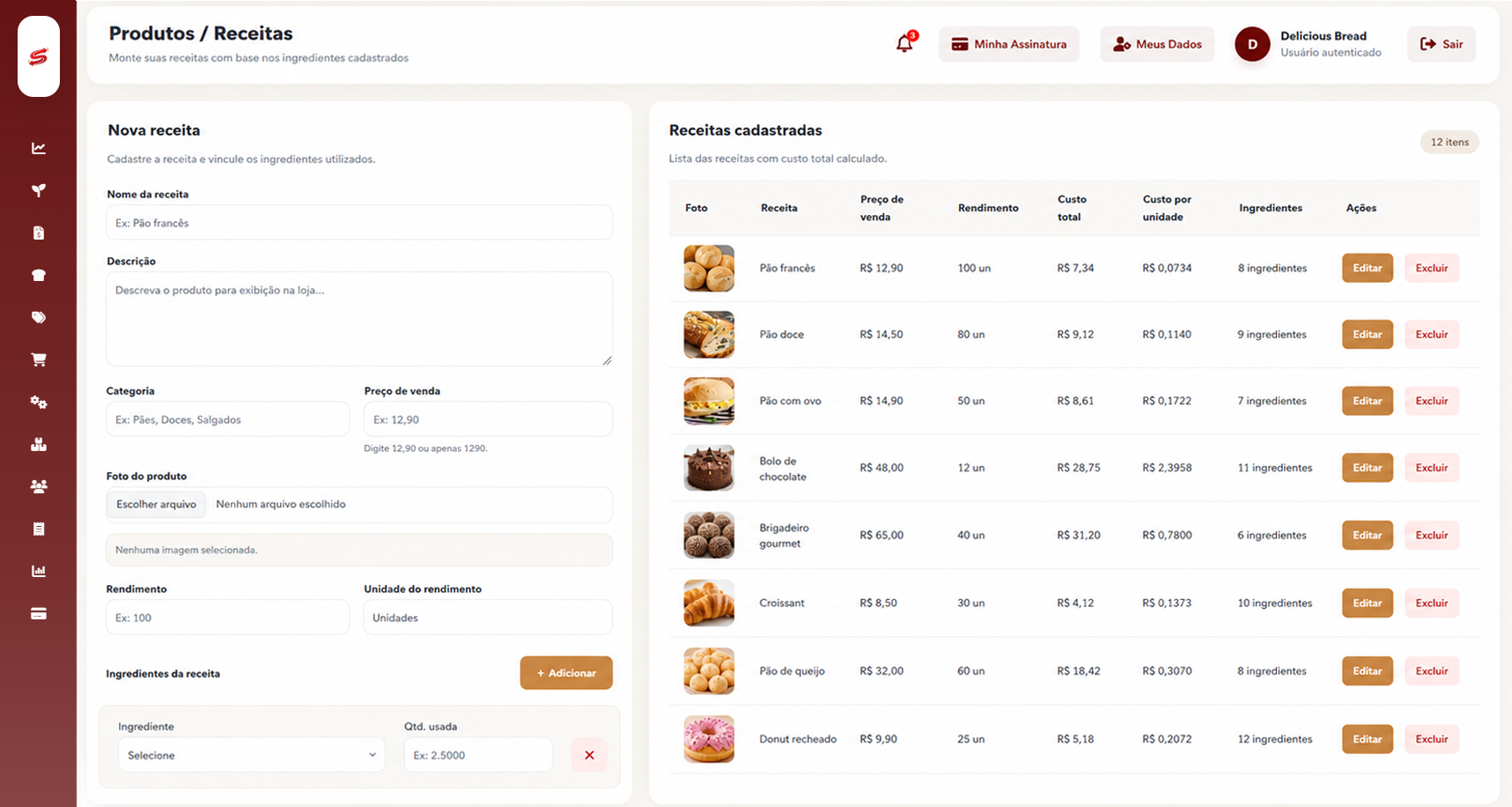The width and height of the screenshot is (1512, 807).
Task: Click the Bolo de chocolate photo thumbnail
Action: (x=709, y=468)
